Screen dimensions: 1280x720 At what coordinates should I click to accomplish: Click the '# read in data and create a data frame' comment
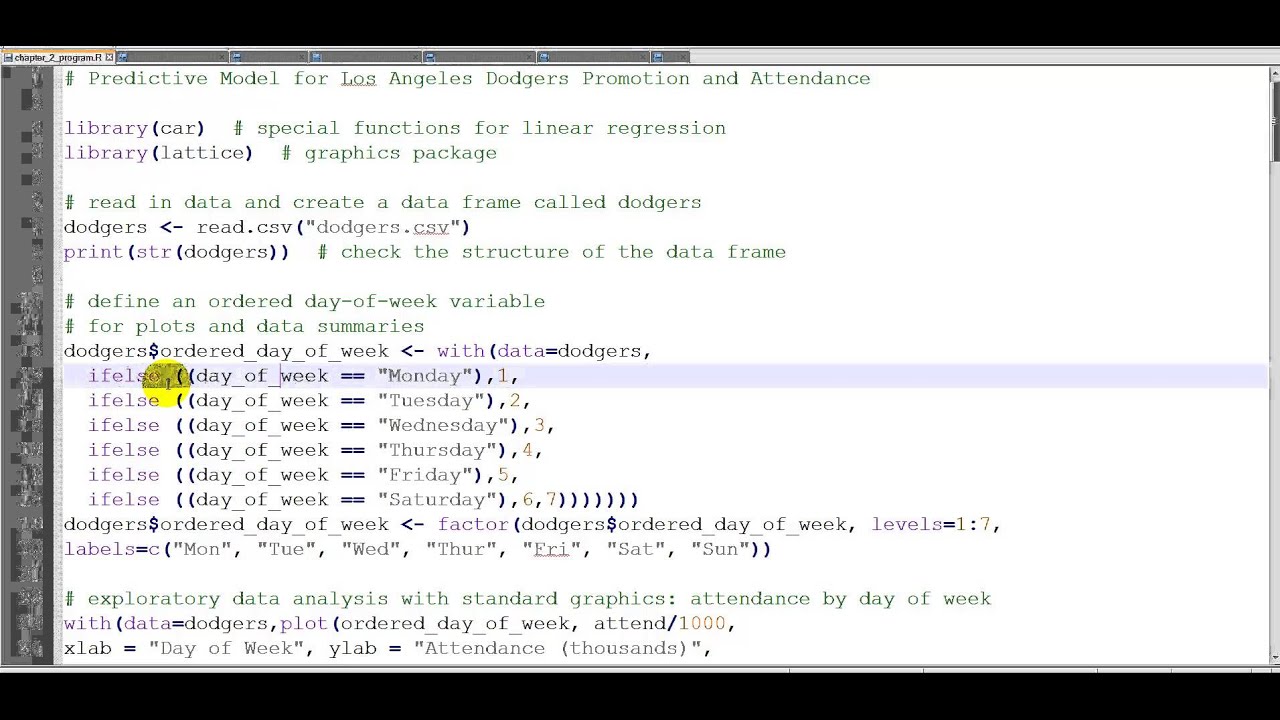(x=383, y=202)
